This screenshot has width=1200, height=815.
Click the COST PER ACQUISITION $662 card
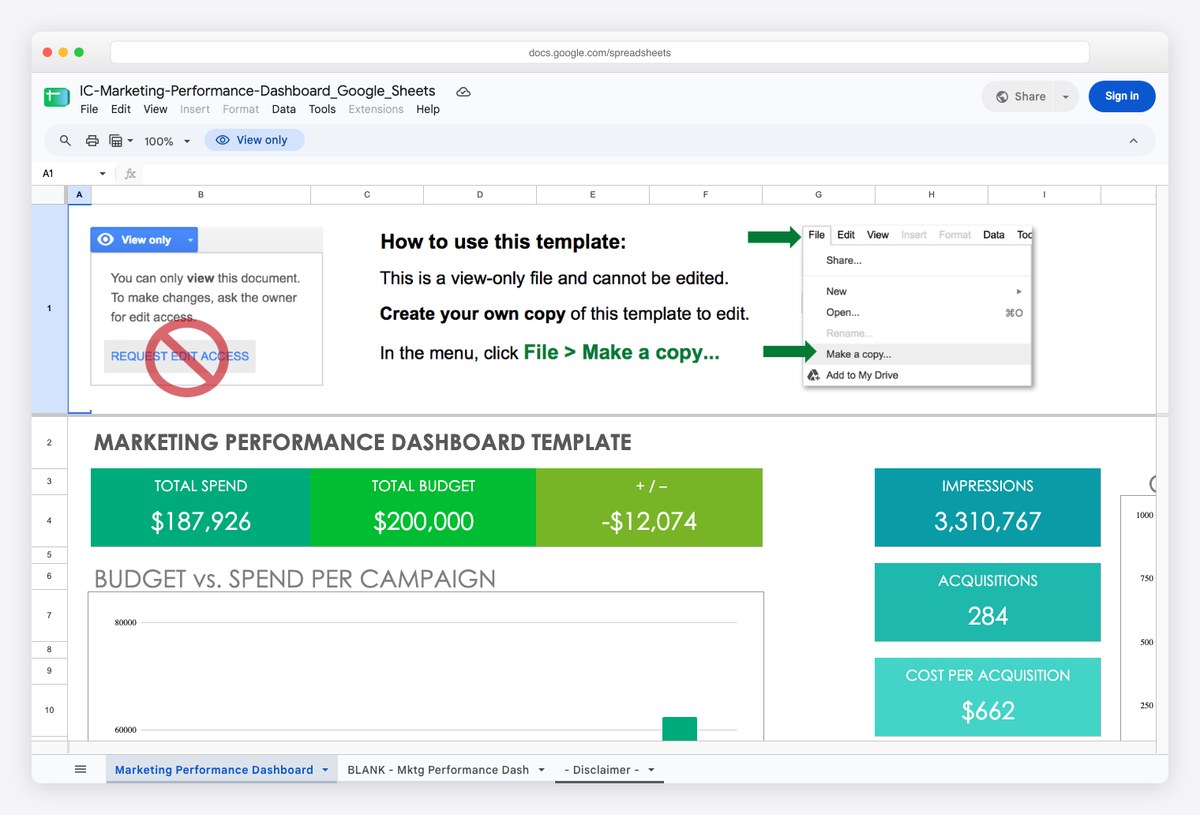click(987, 697)
